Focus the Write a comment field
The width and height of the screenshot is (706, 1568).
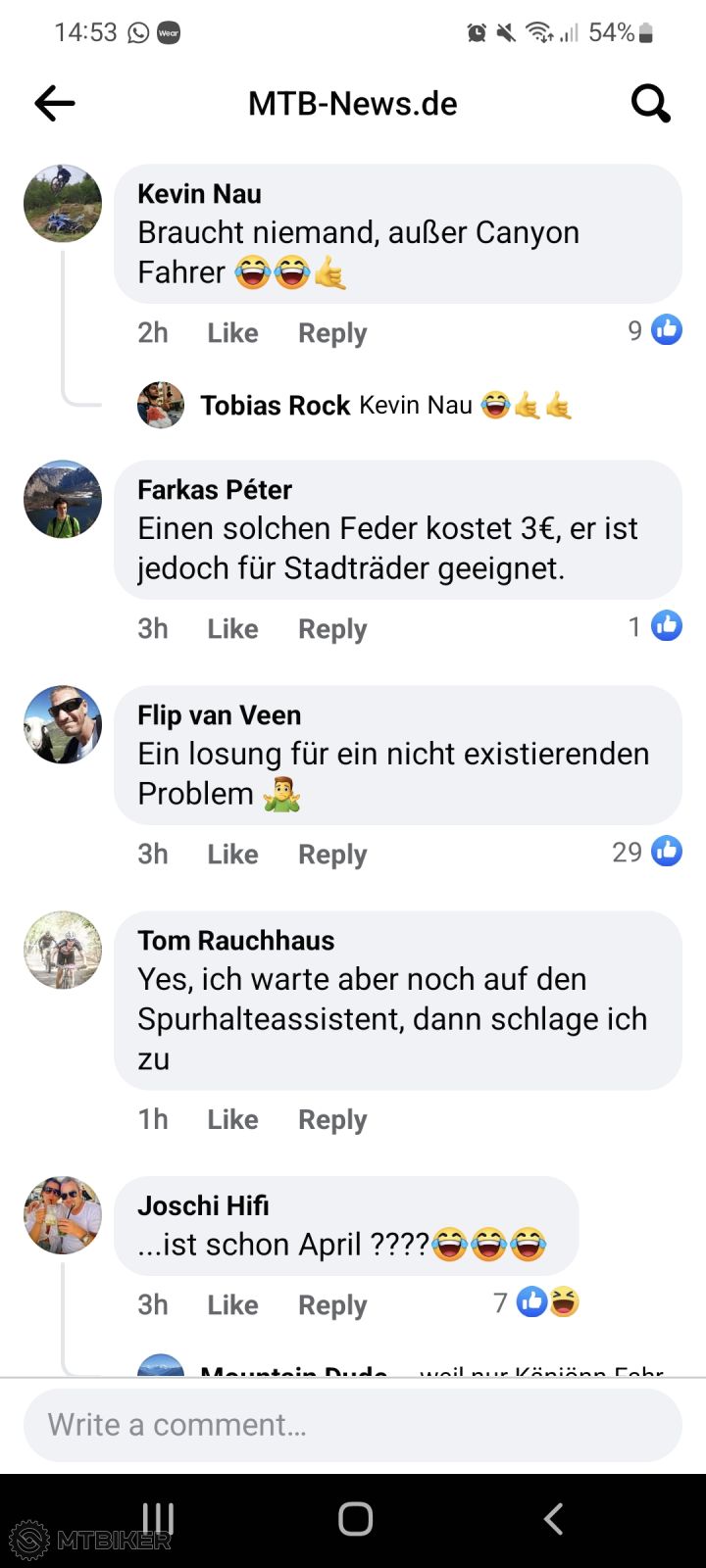coord(353,1425)
